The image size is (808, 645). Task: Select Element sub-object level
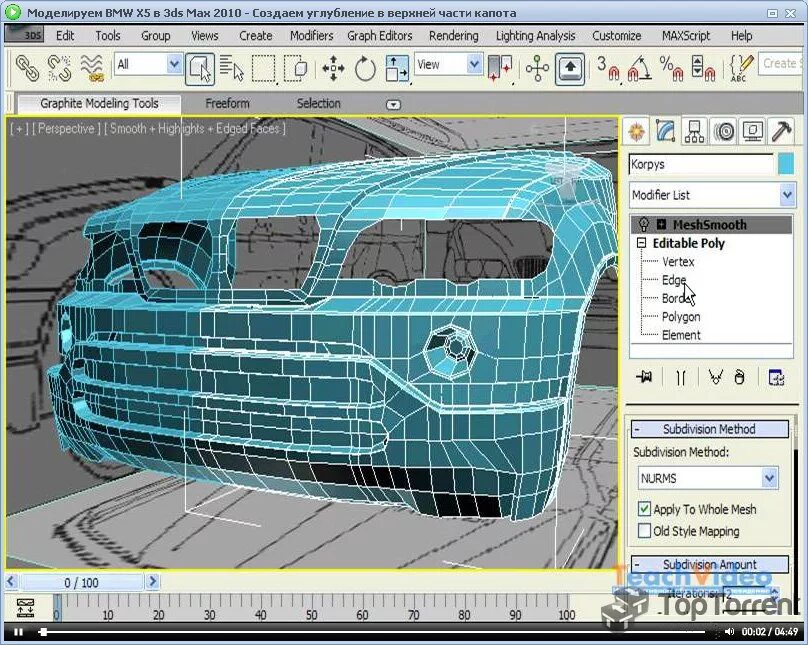click(681, 335)
